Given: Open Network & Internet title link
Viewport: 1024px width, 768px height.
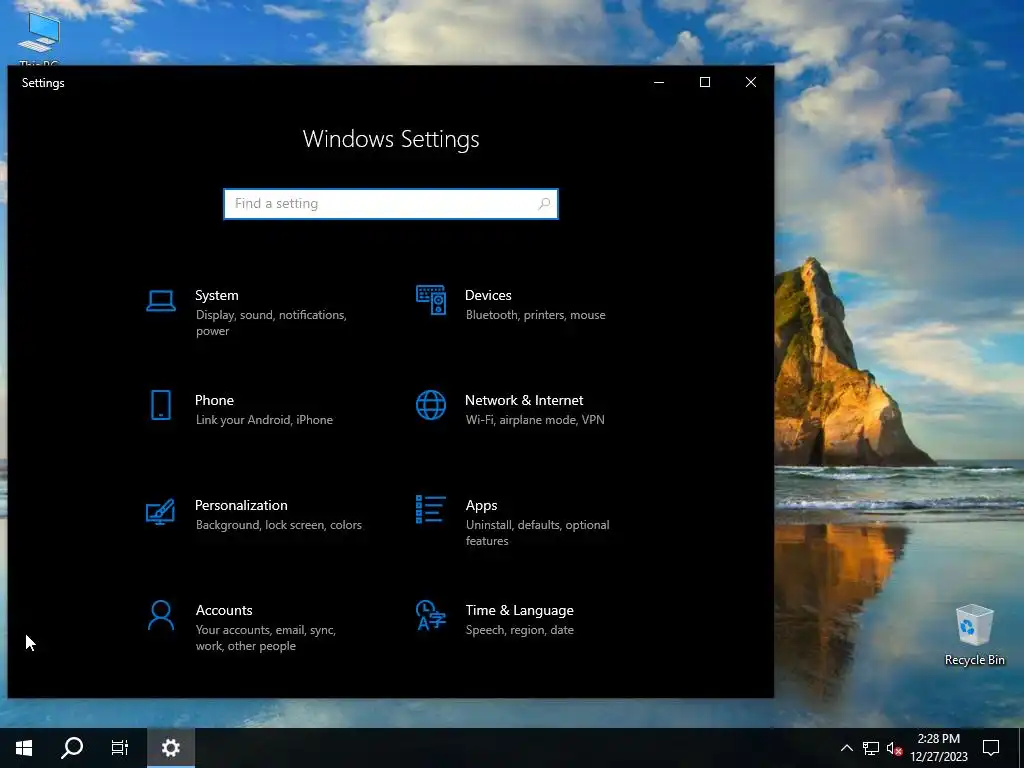Looking at the screenshot, I should click(x=524, y=400).
